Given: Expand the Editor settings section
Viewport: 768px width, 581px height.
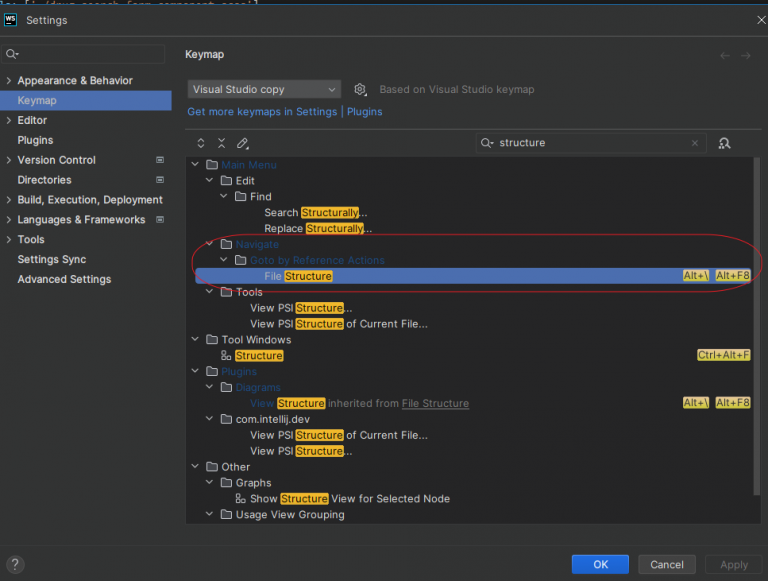Looking at the screenshot, I should click(9, 120).
